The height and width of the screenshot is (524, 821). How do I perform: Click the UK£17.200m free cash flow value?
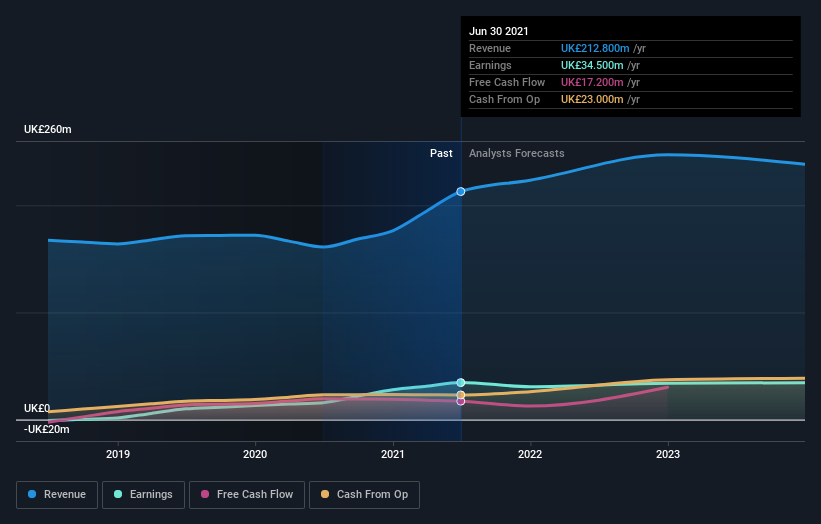(x=592, y=82)
